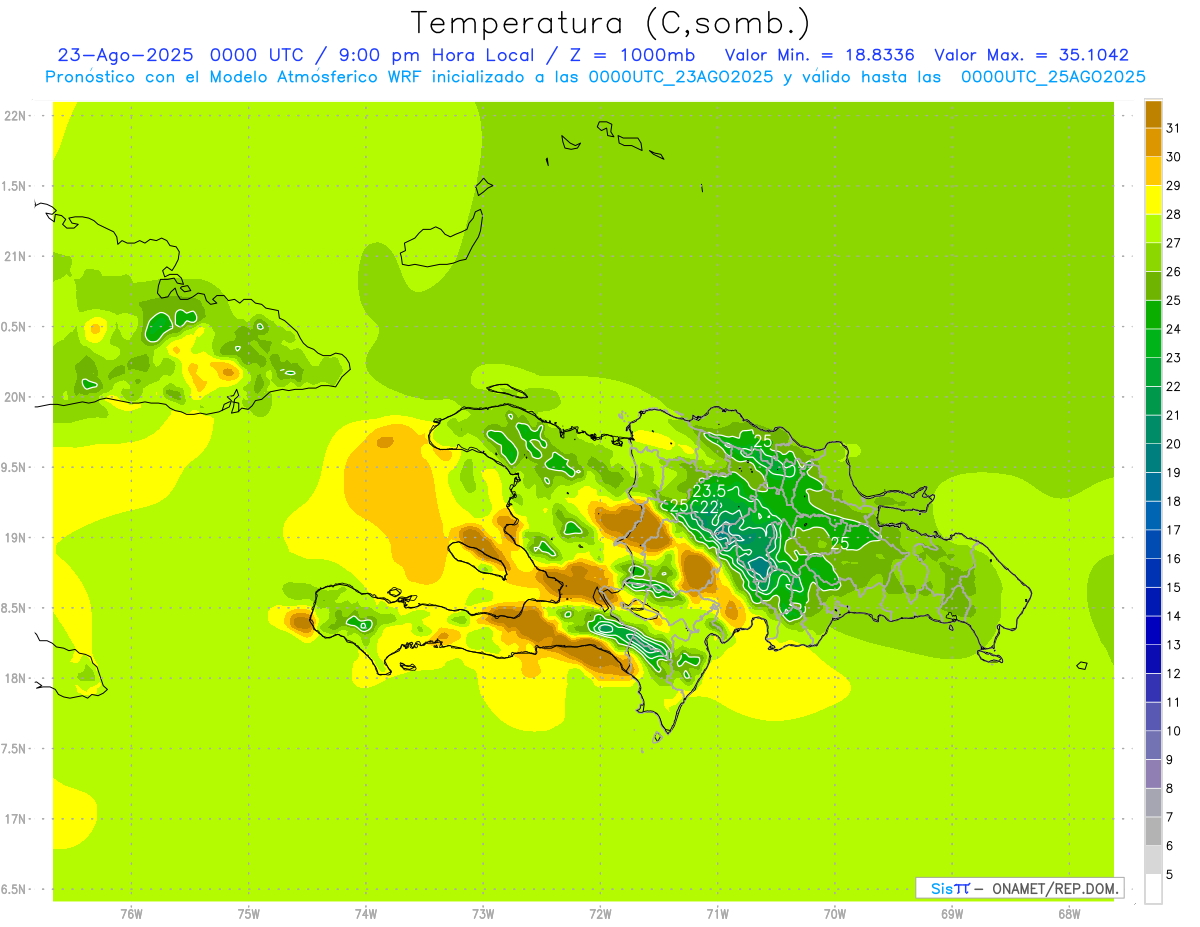The image size is (1200, 927).
Task: Select the date text '23-Ago-2025'
Action: [125, 55]
